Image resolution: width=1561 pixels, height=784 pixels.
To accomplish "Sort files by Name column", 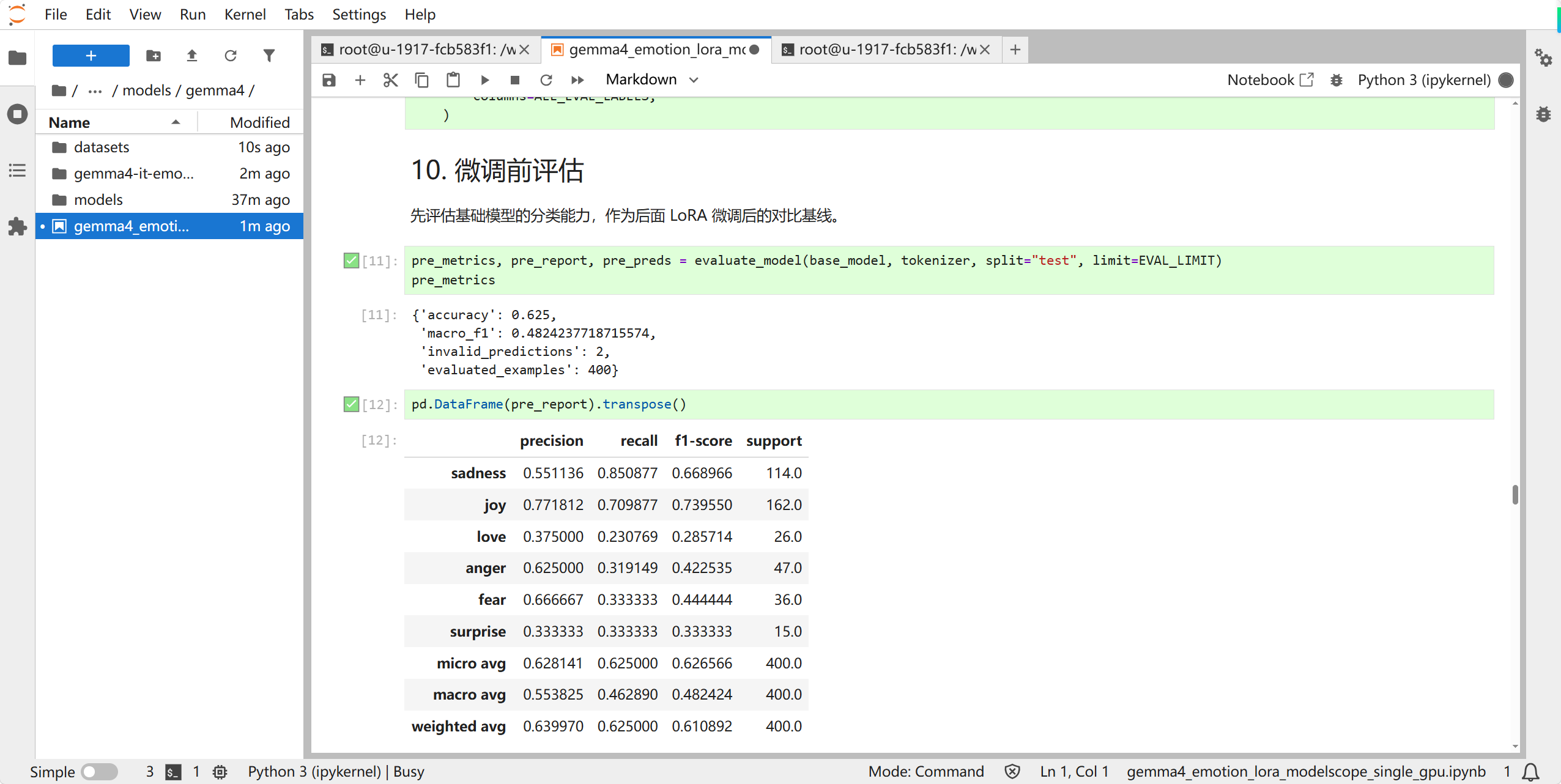I will coord(116,122).
